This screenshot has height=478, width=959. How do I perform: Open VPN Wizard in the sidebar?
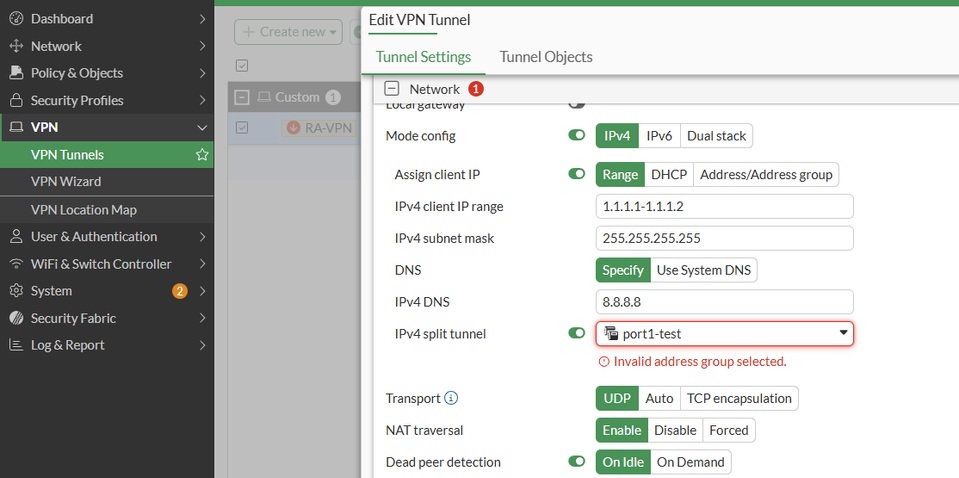tap(66, 182)
